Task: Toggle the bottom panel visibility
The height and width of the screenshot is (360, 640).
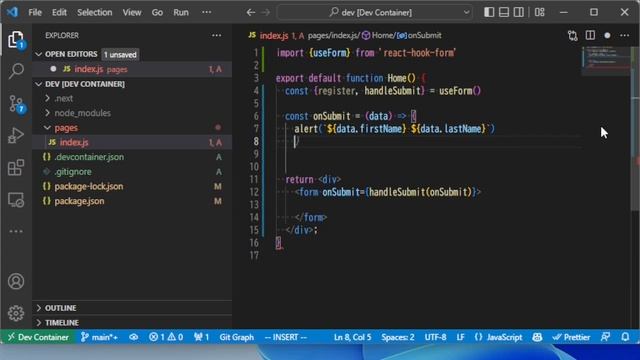Action: pyautogui.click(x=504, y=12)
